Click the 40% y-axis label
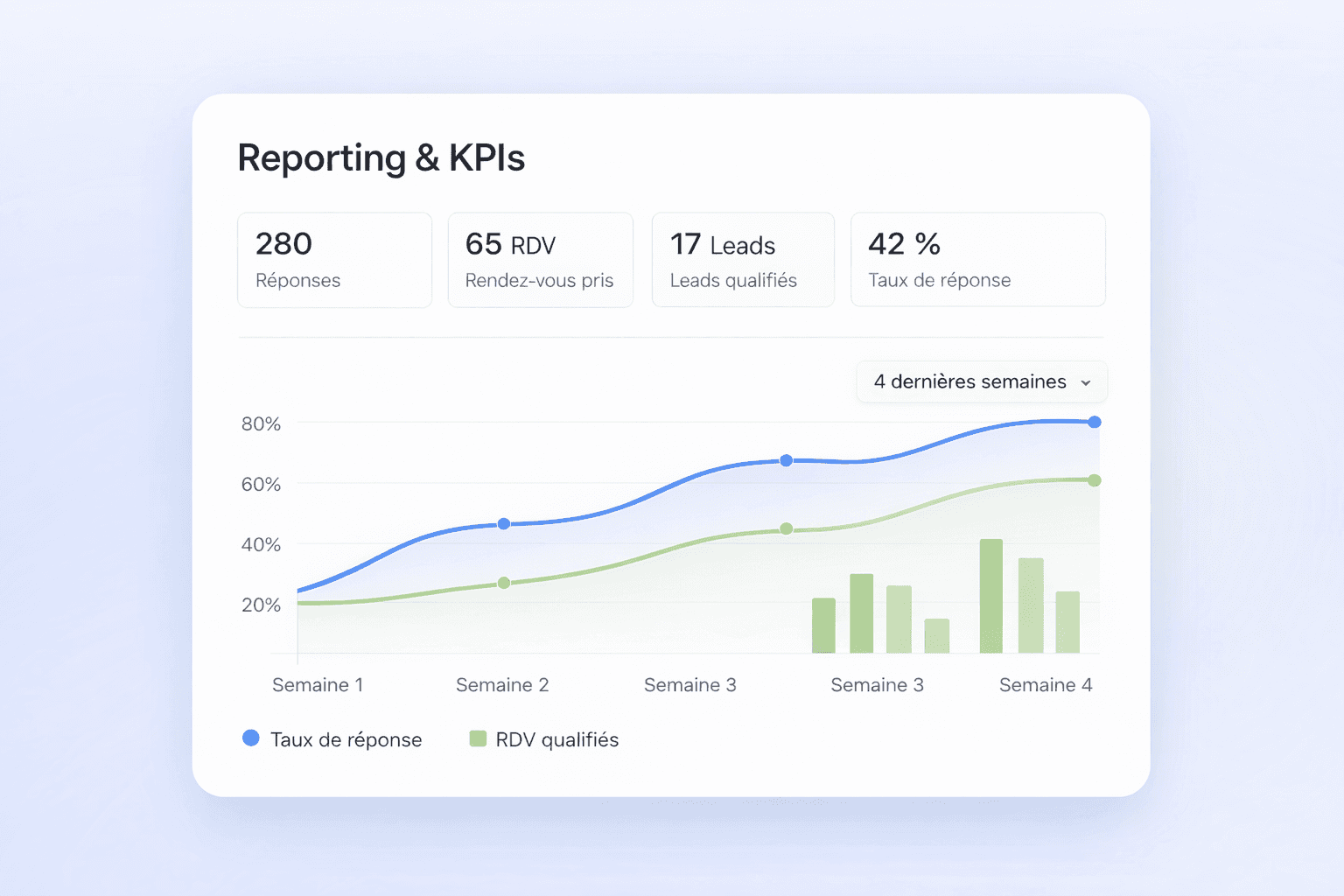1344x896 pixels. click(x=261, y=545)
